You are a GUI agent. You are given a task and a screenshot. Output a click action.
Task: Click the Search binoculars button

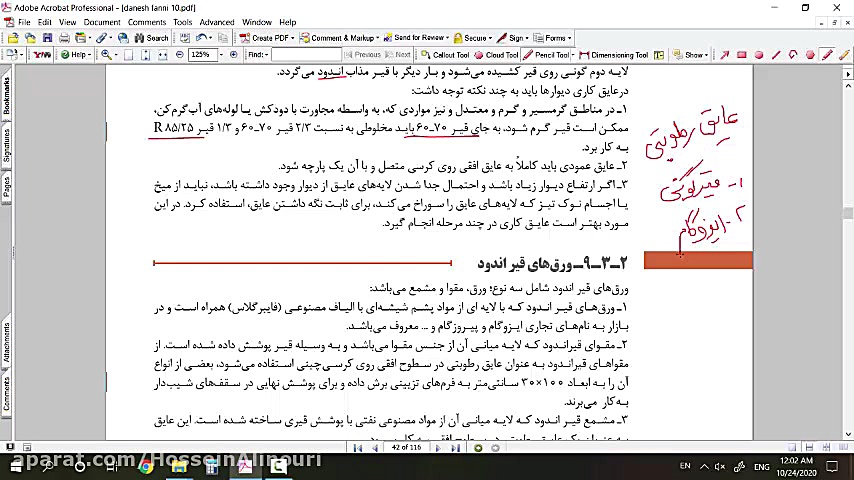[x=152, y=38]
